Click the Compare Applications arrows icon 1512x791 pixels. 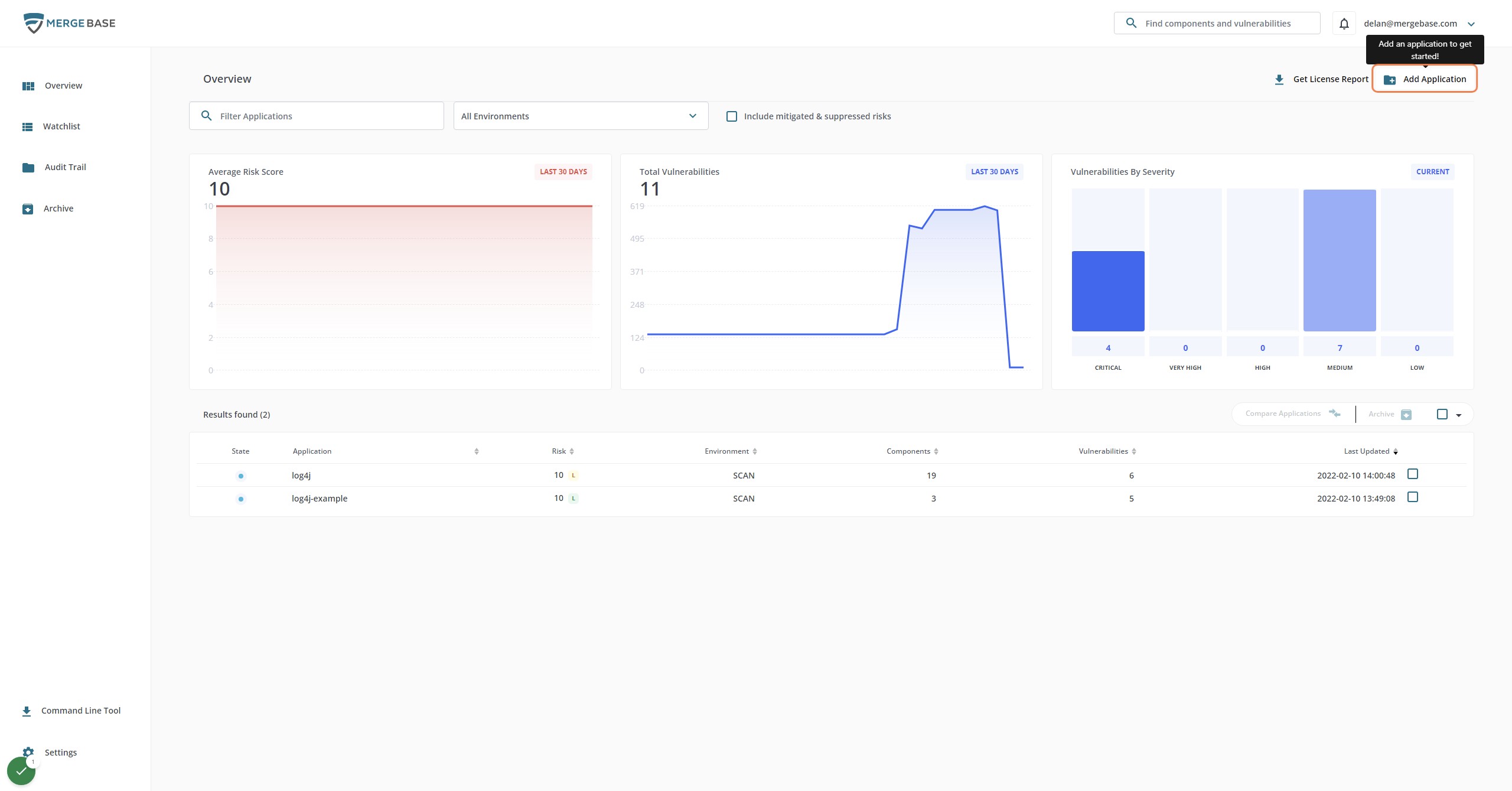tap(1335, 414)
